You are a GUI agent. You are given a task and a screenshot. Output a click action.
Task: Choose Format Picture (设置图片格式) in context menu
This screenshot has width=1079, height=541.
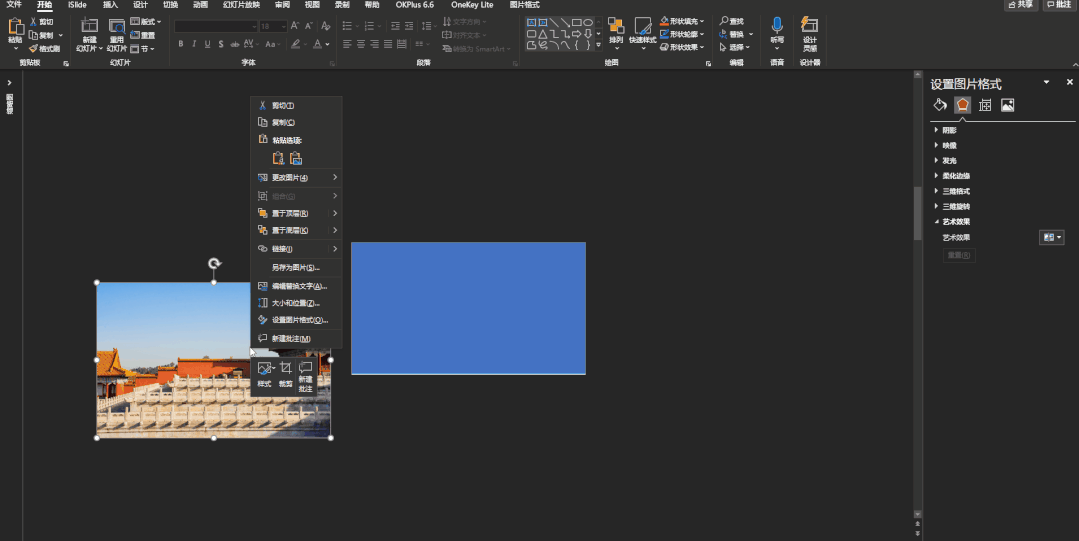pos(297,320)
